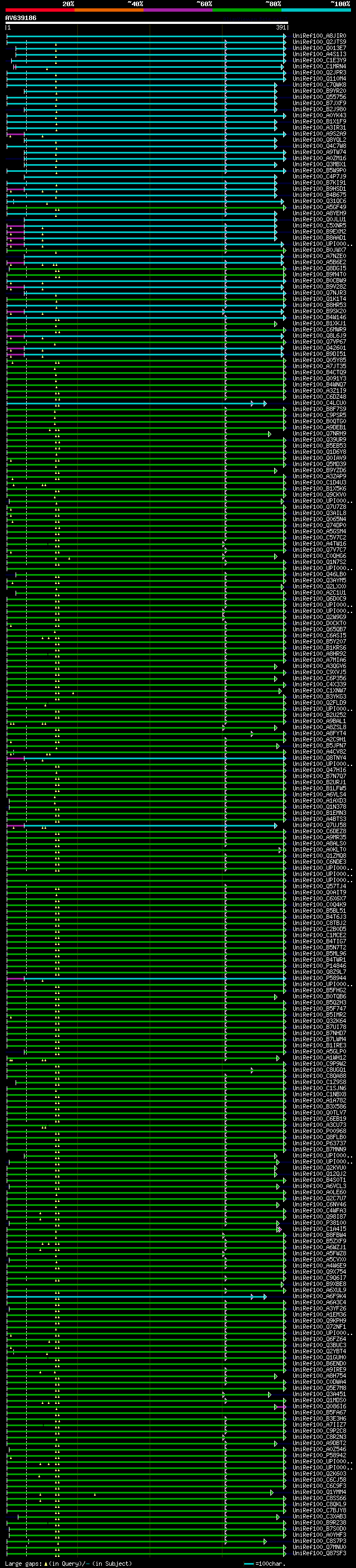Click the =100char. scale legend
The image size is (356, 1568).
coord(265,1564)
